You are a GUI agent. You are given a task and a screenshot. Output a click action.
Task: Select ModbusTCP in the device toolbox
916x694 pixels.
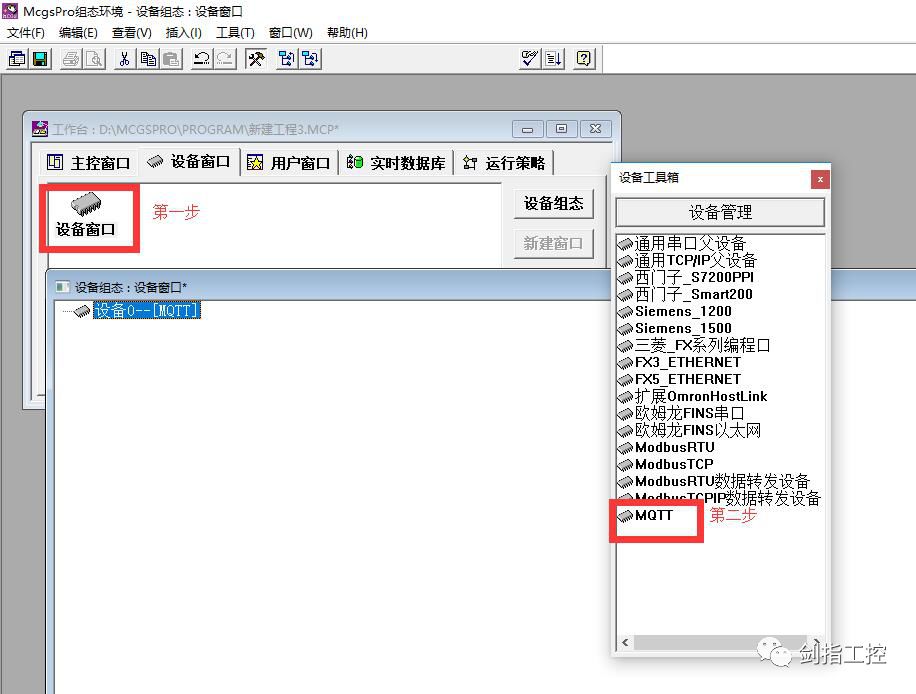click(674, 464)
